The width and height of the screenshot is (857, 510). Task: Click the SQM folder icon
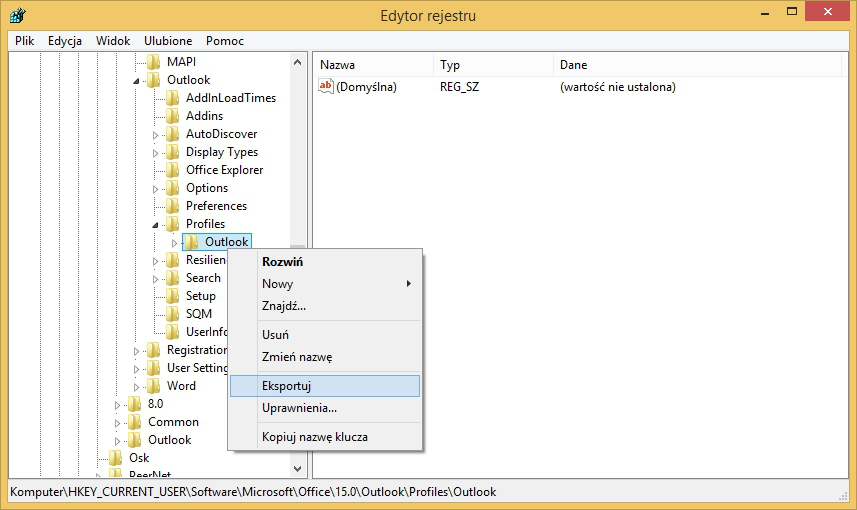[x=173, y=314]
